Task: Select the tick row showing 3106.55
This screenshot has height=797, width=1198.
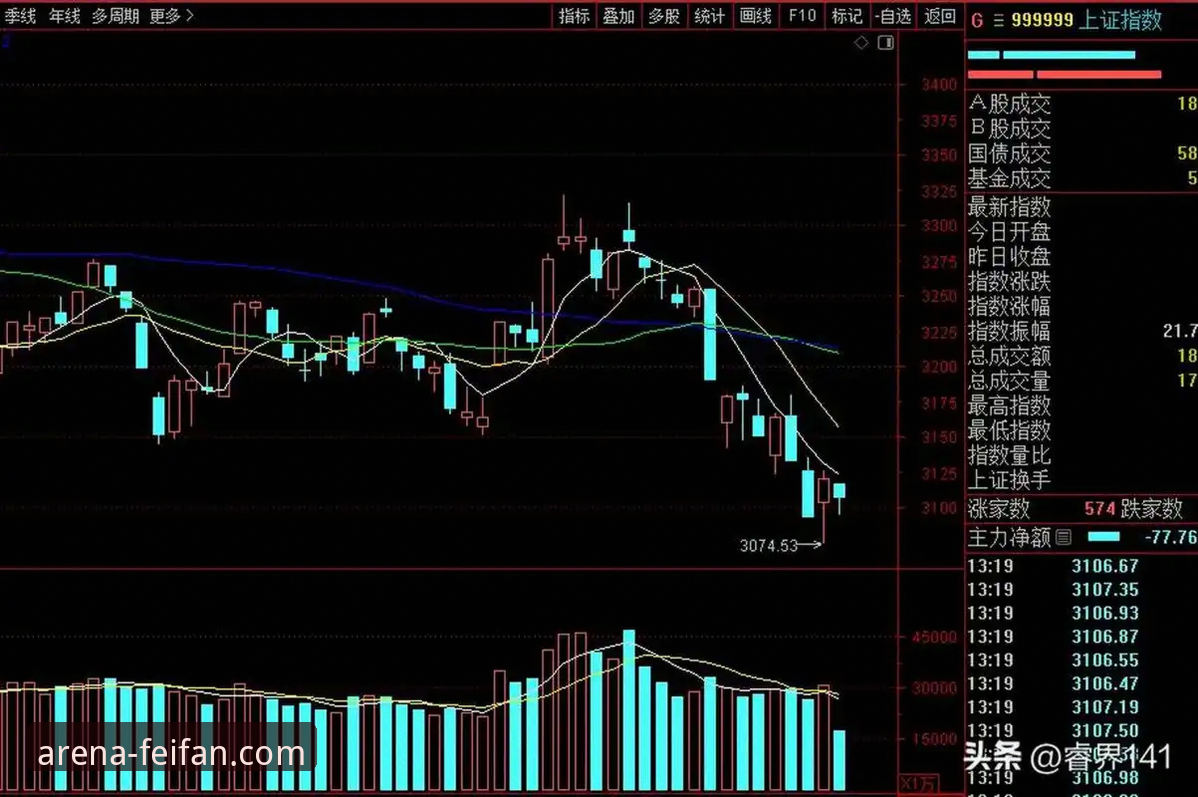Action: (x=1081, y=660)
